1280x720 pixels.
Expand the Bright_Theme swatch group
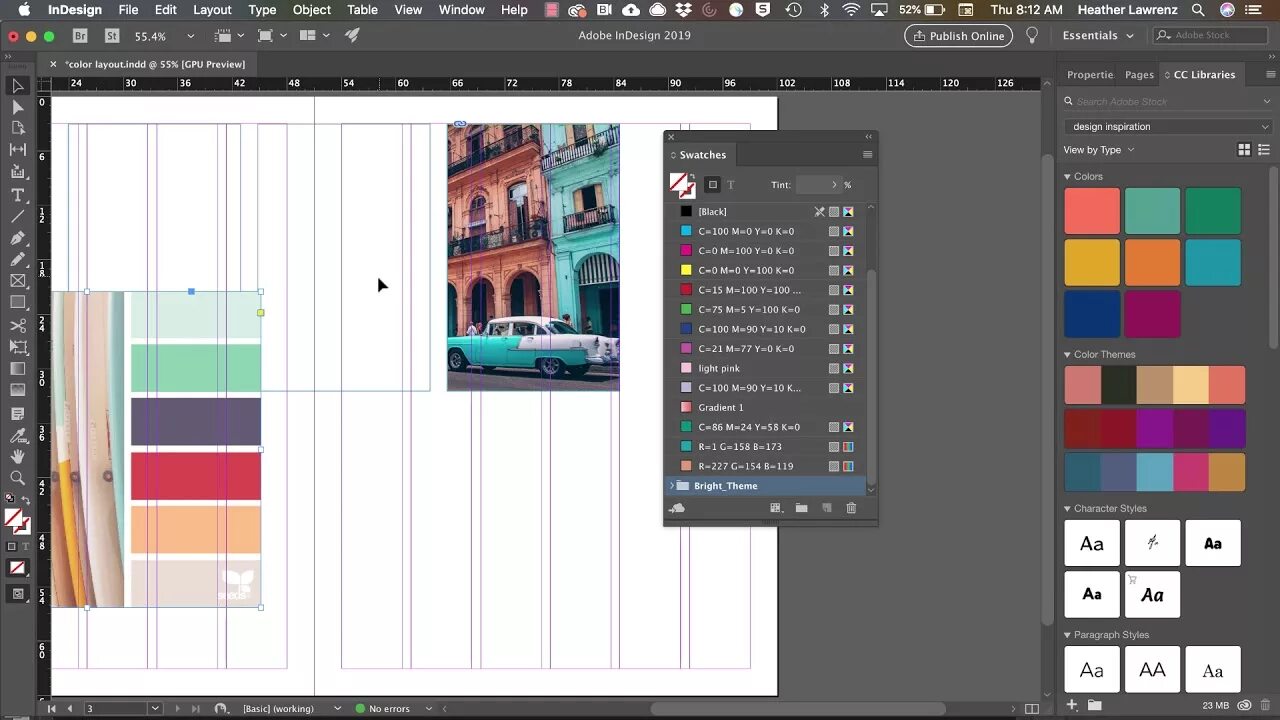click(672, 486)
